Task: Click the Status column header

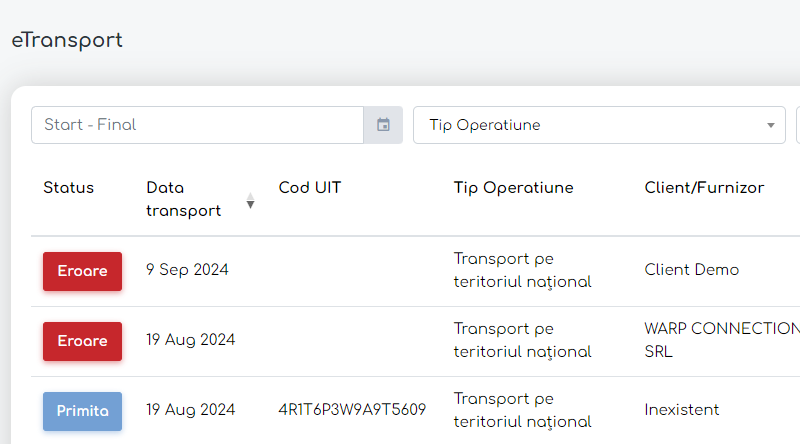Action: click(68, 188)
